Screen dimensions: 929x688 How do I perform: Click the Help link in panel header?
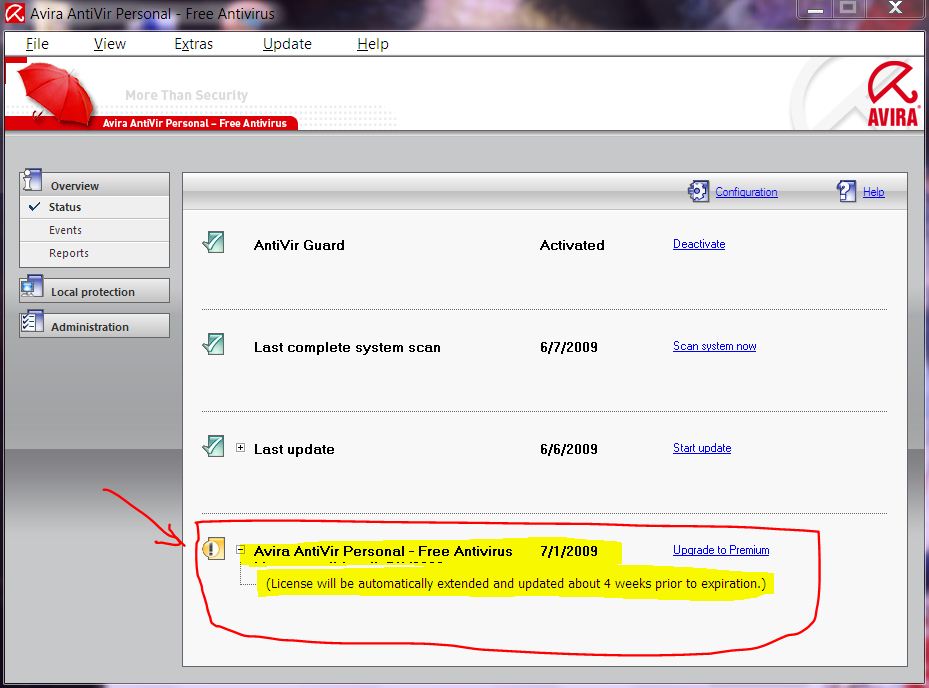click(873, 192)
